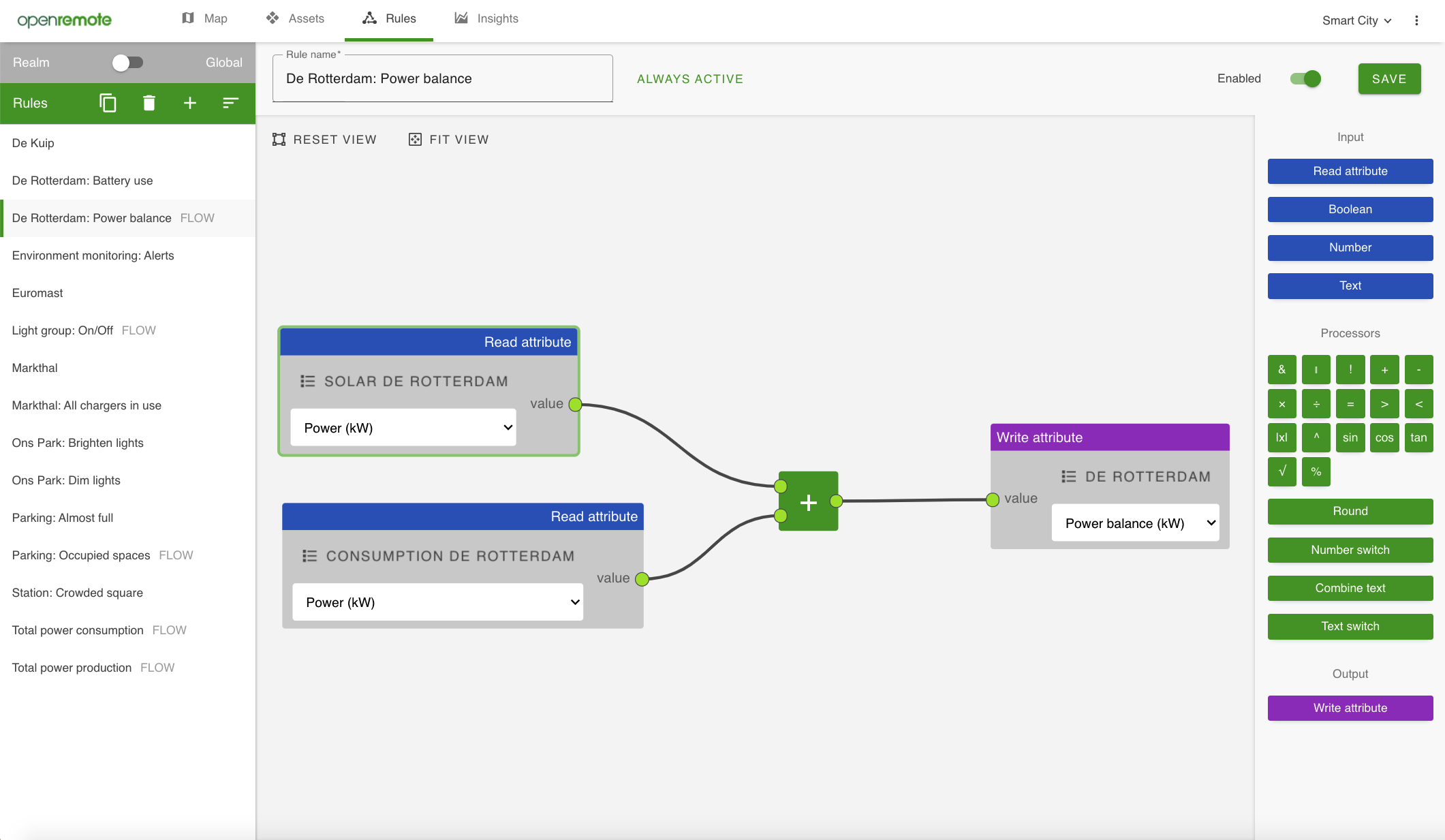Screen dimensions: 1445x840
Task: Click the add new rule plus icon
Action: coord(190,103)
